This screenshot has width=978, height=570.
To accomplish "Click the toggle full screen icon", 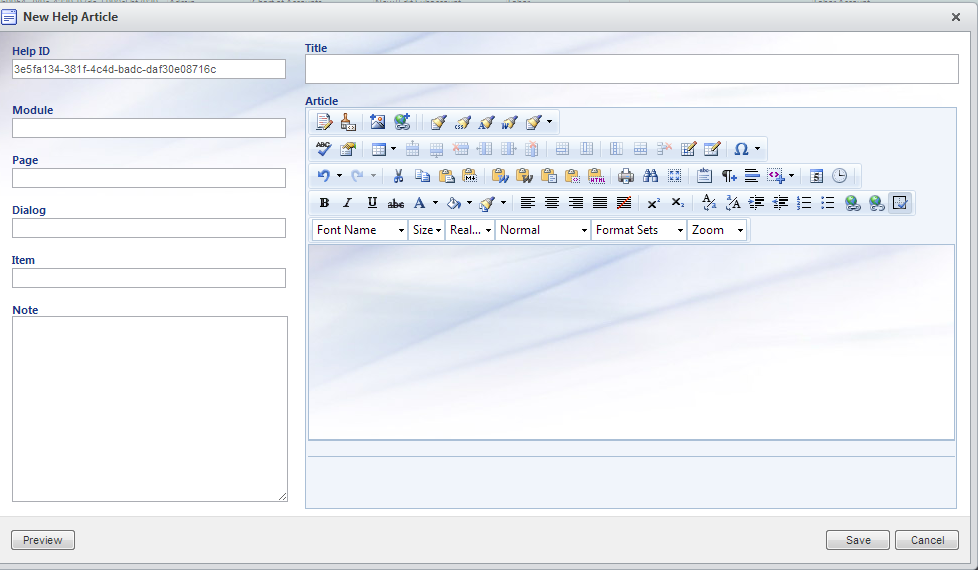I will (674, 176).
